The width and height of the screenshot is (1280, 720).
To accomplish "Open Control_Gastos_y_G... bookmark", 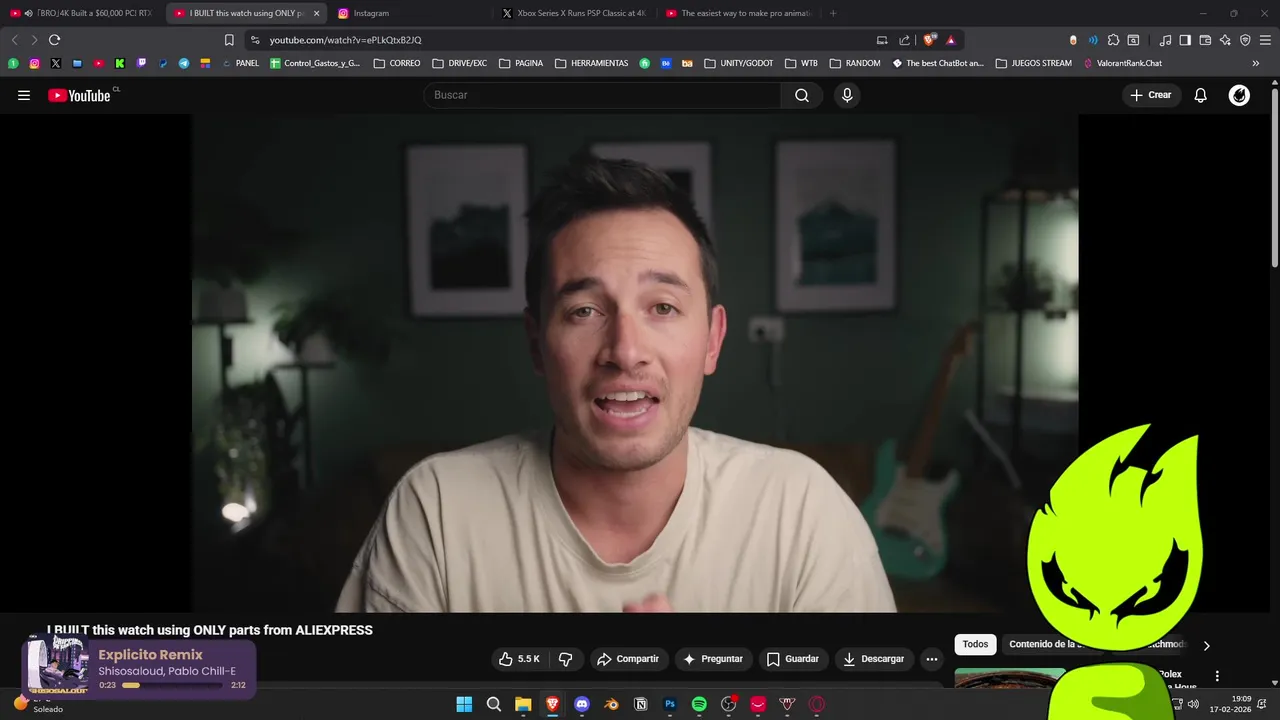I will [x=315, y=63].
